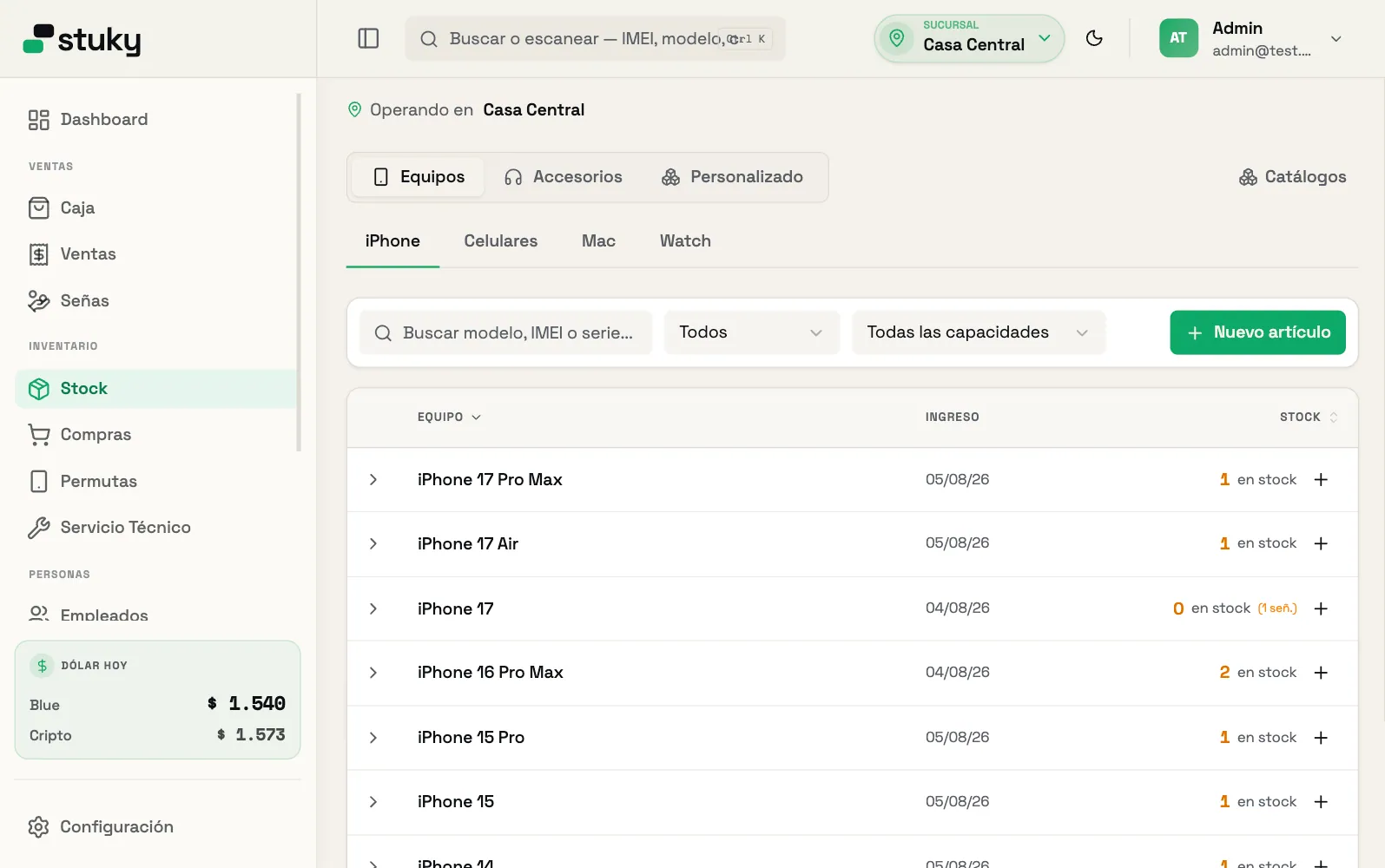
Task: Select the iPhone sub-tab
Action: (x=392, y=241)
